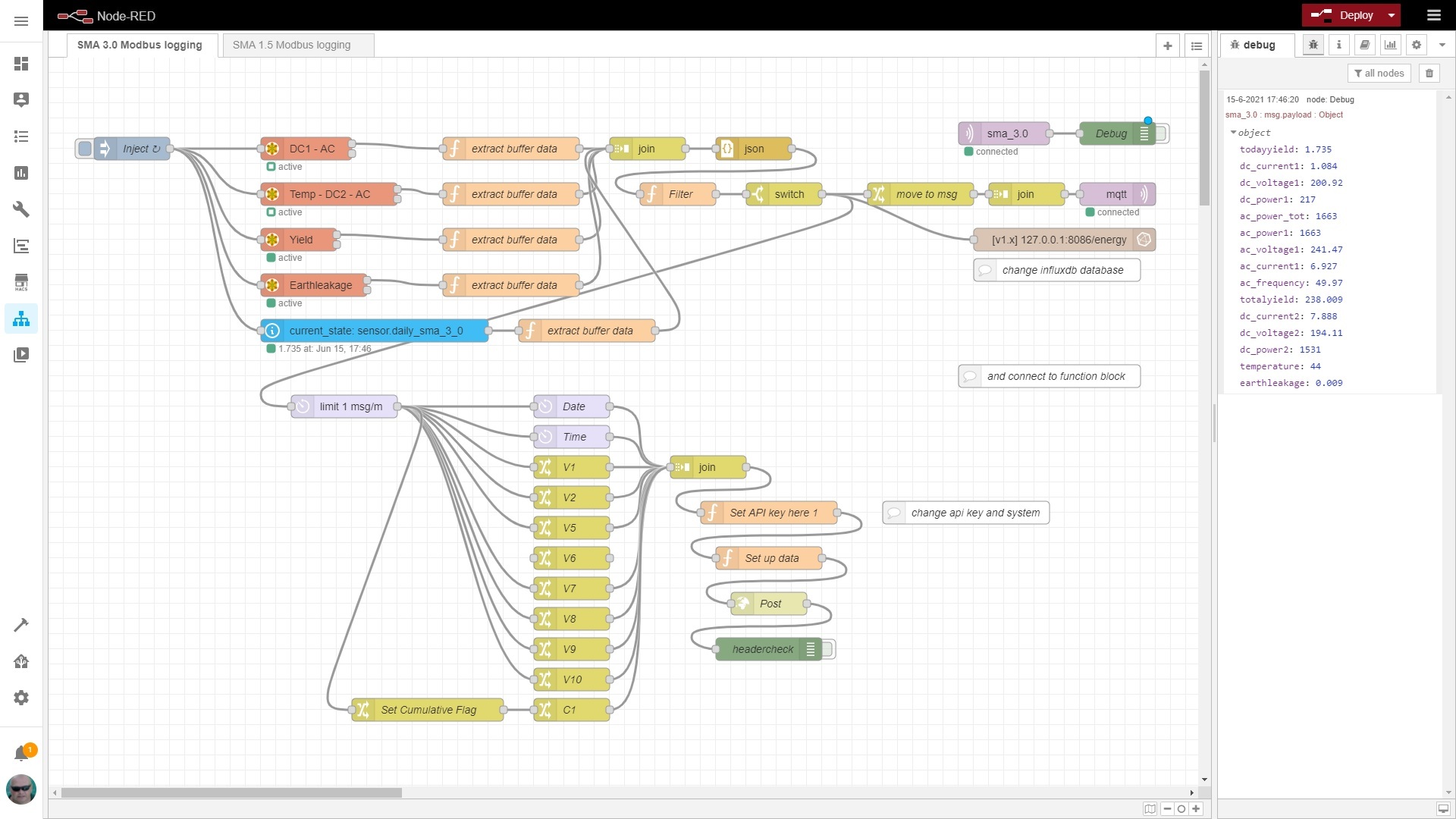Open the dashboard chart sidebar icon

(x=1390, y=45)
